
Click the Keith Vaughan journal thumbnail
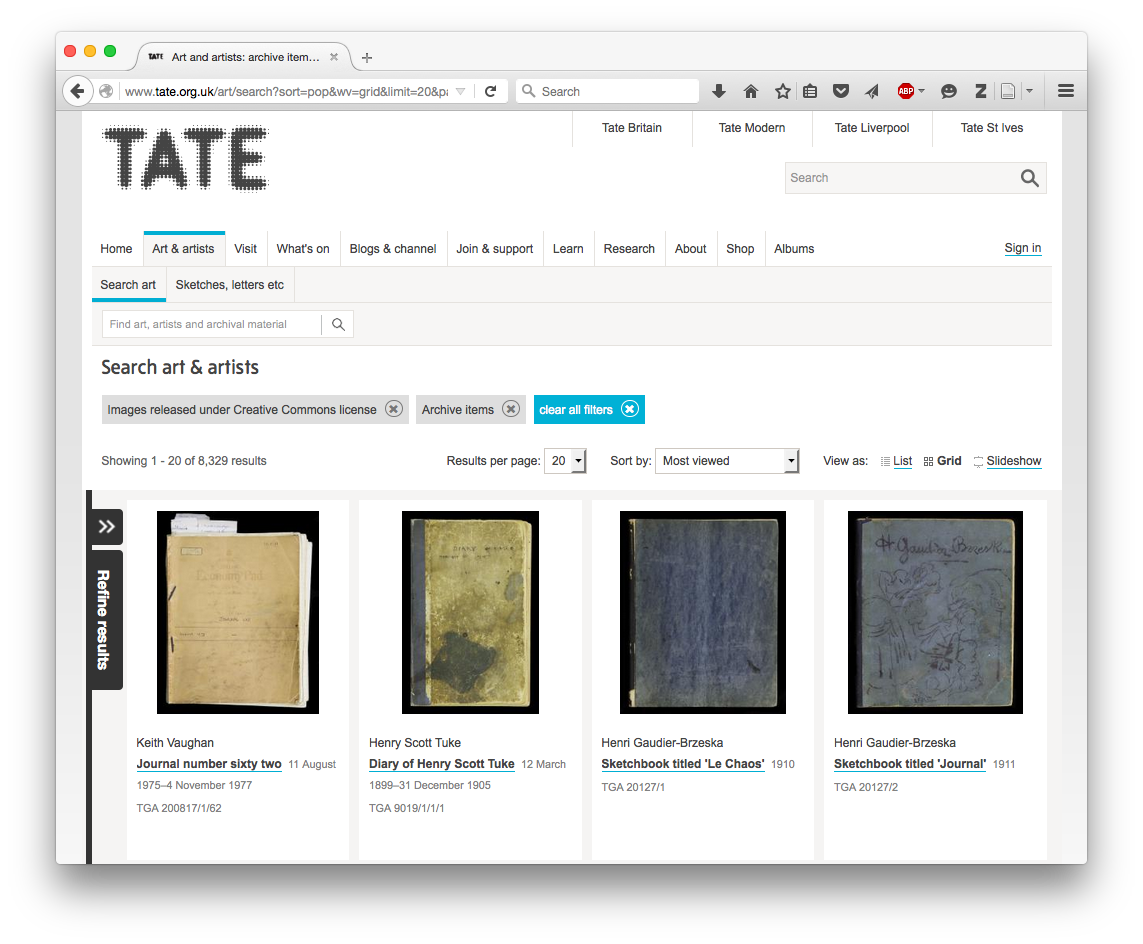238,612
